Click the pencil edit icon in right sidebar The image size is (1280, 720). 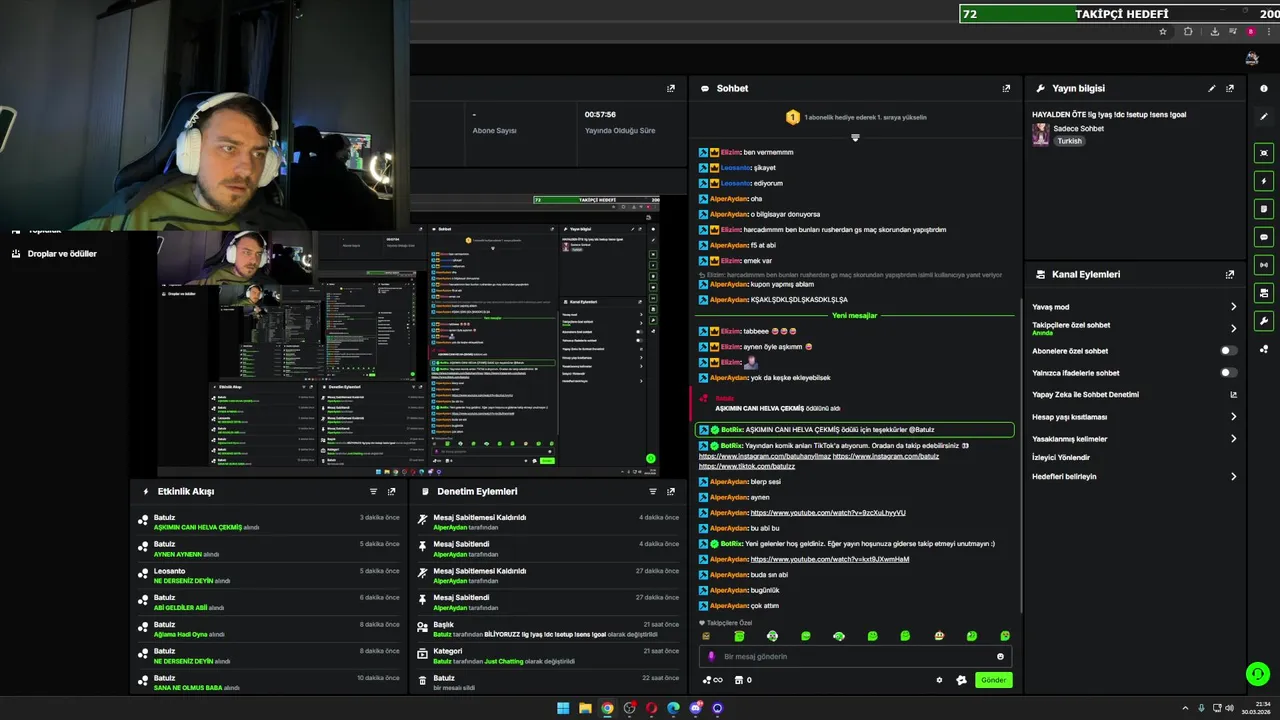(1264, 116)
